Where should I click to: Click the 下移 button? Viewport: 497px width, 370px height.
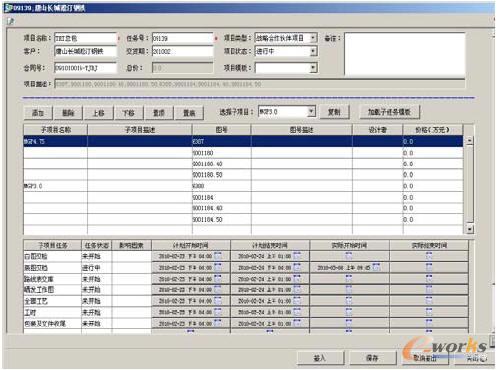coord(129,113)
